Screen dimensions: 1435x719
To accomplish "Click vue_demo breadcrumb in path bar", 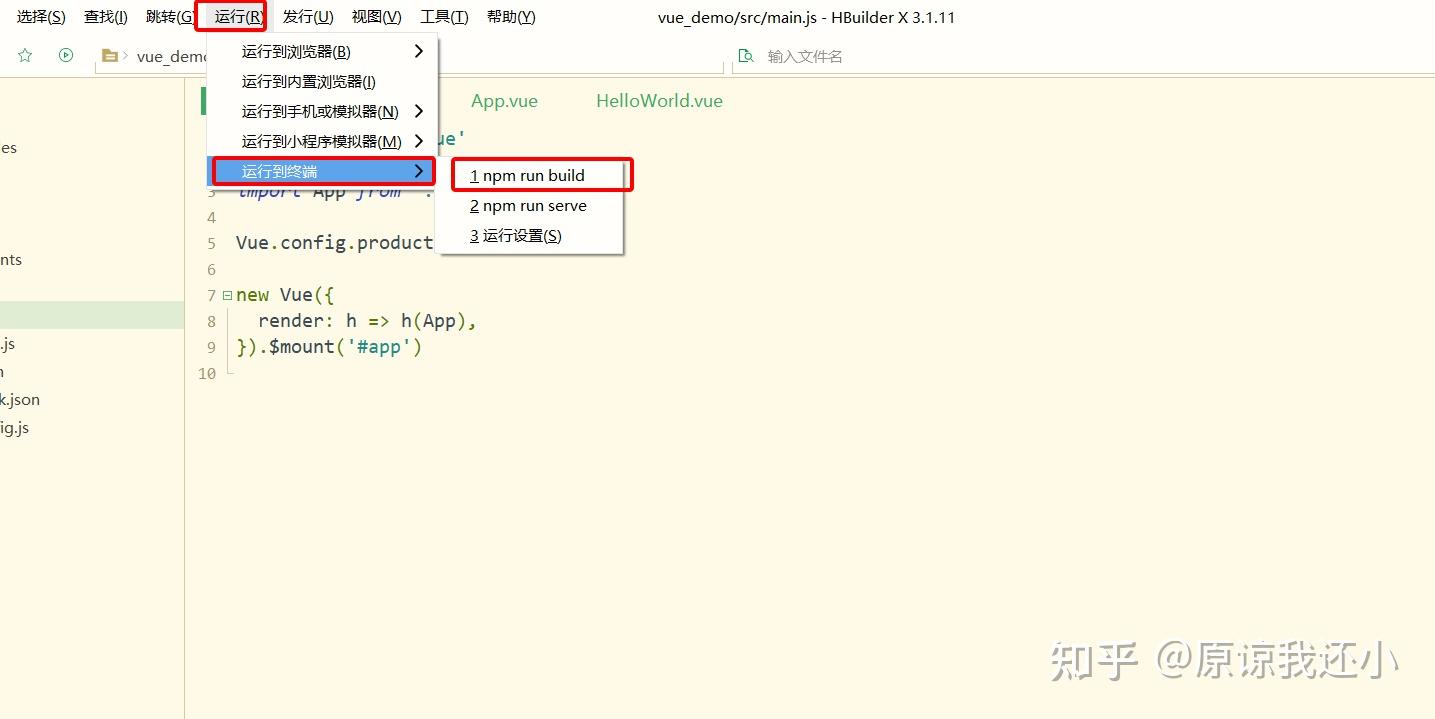I will 172,57.
